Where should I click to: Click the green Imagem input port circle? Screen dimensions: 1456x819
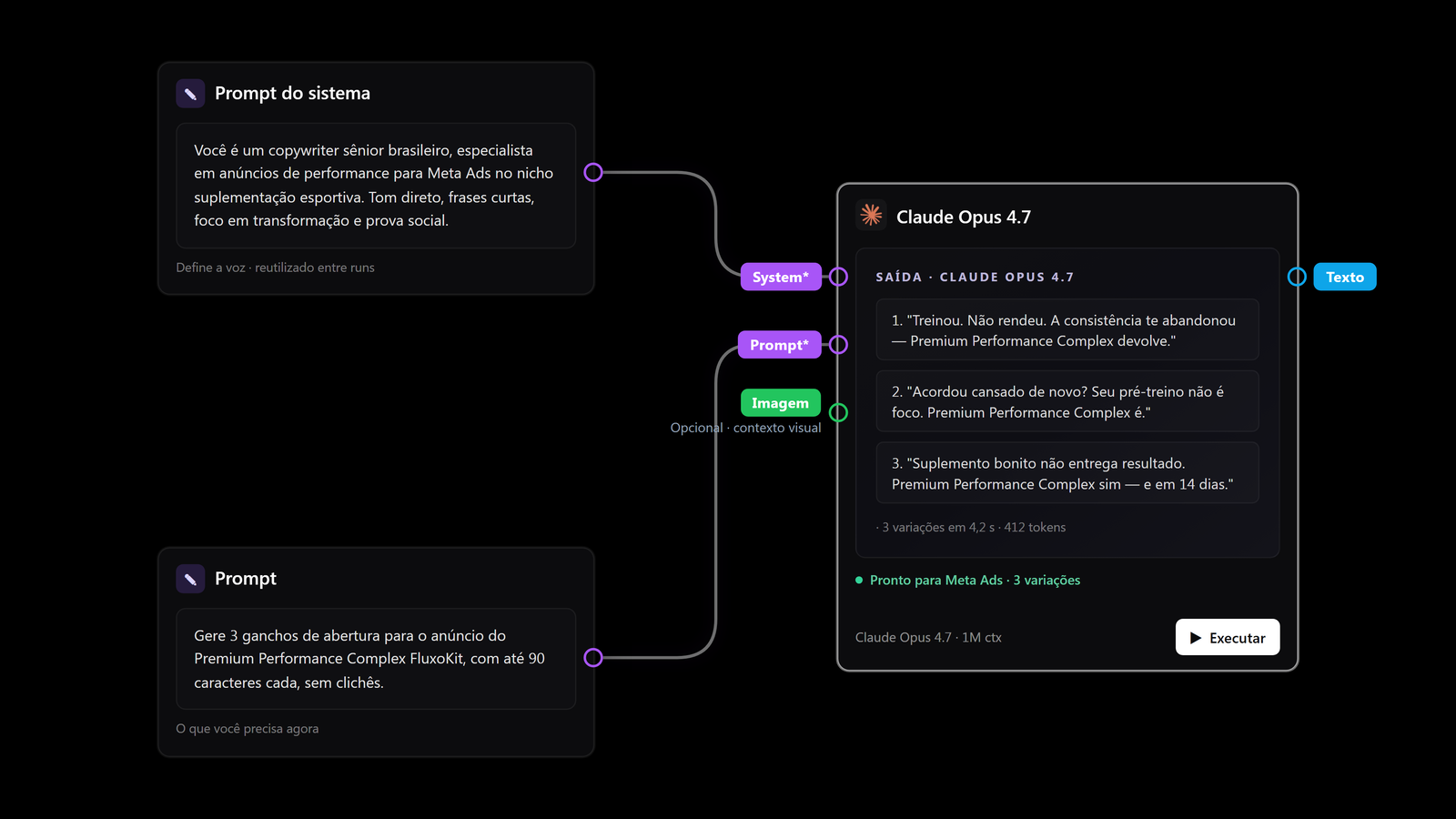pos(838,412)
